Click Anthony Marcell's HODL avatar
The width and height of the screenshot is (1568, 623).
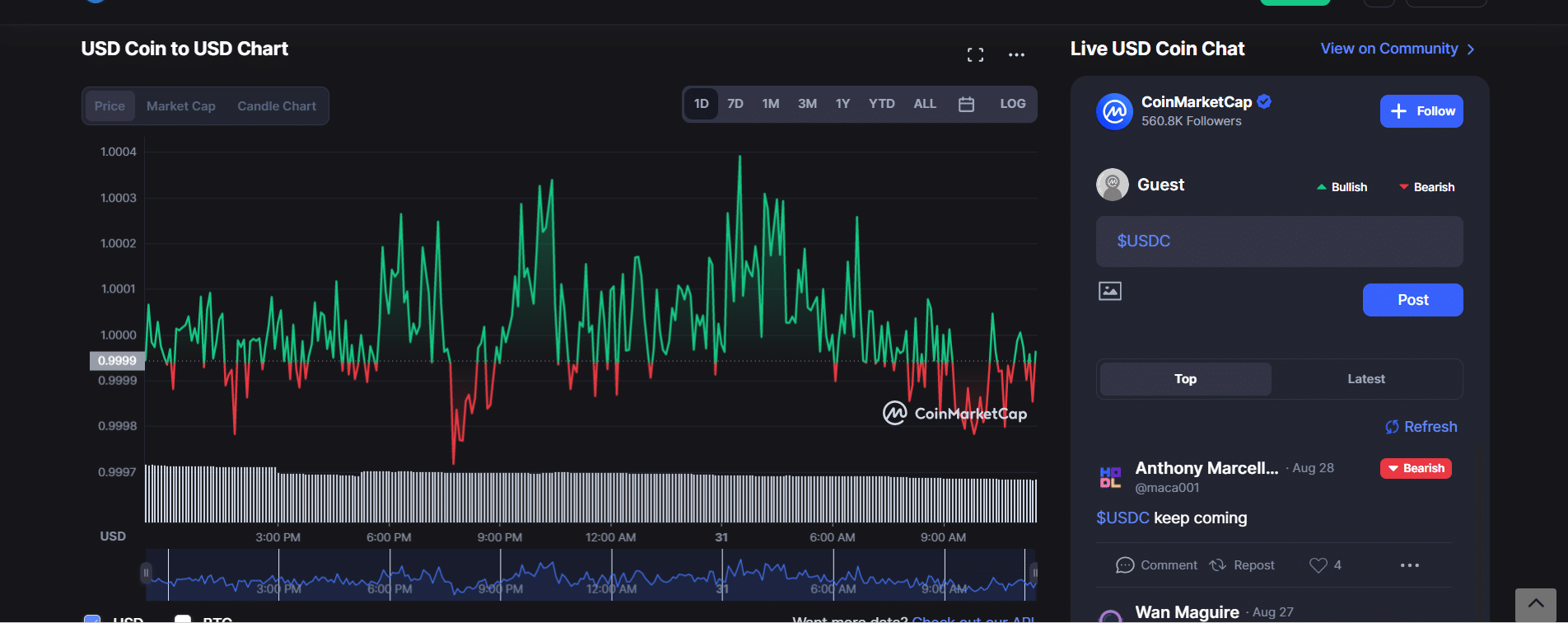(x=1111, y=477)
